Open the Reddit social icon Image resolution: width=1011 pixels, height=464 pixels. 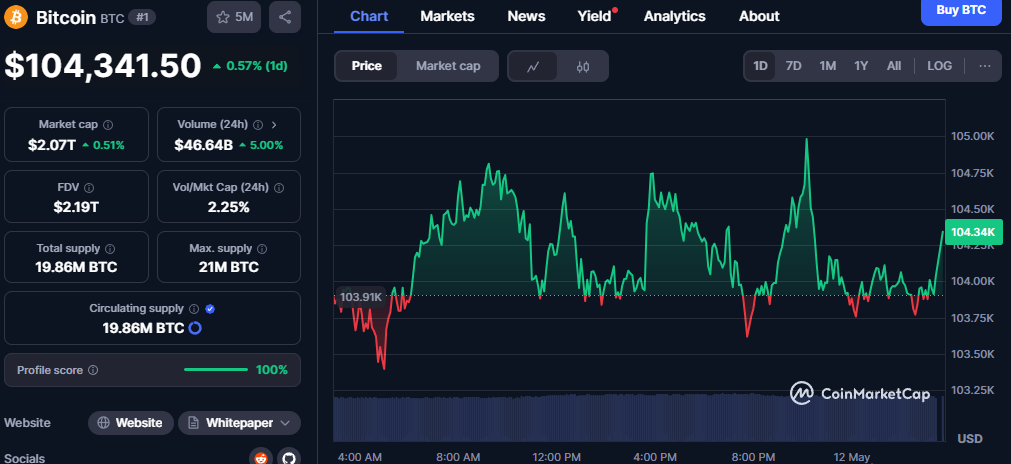point(261,458)
